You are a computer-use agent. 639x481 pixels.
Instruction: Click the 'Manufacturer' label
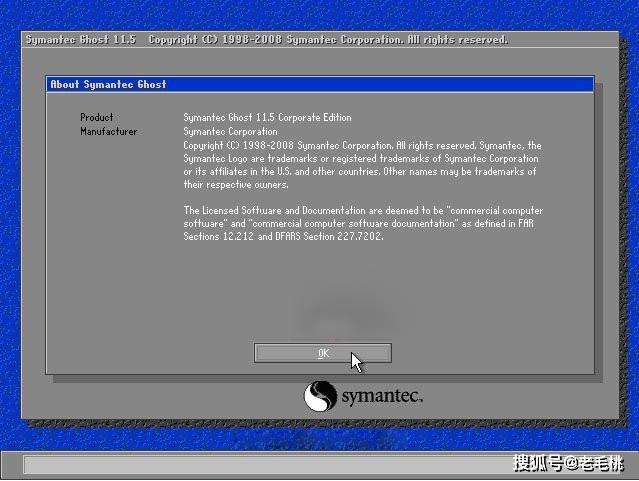pos(109,131)
